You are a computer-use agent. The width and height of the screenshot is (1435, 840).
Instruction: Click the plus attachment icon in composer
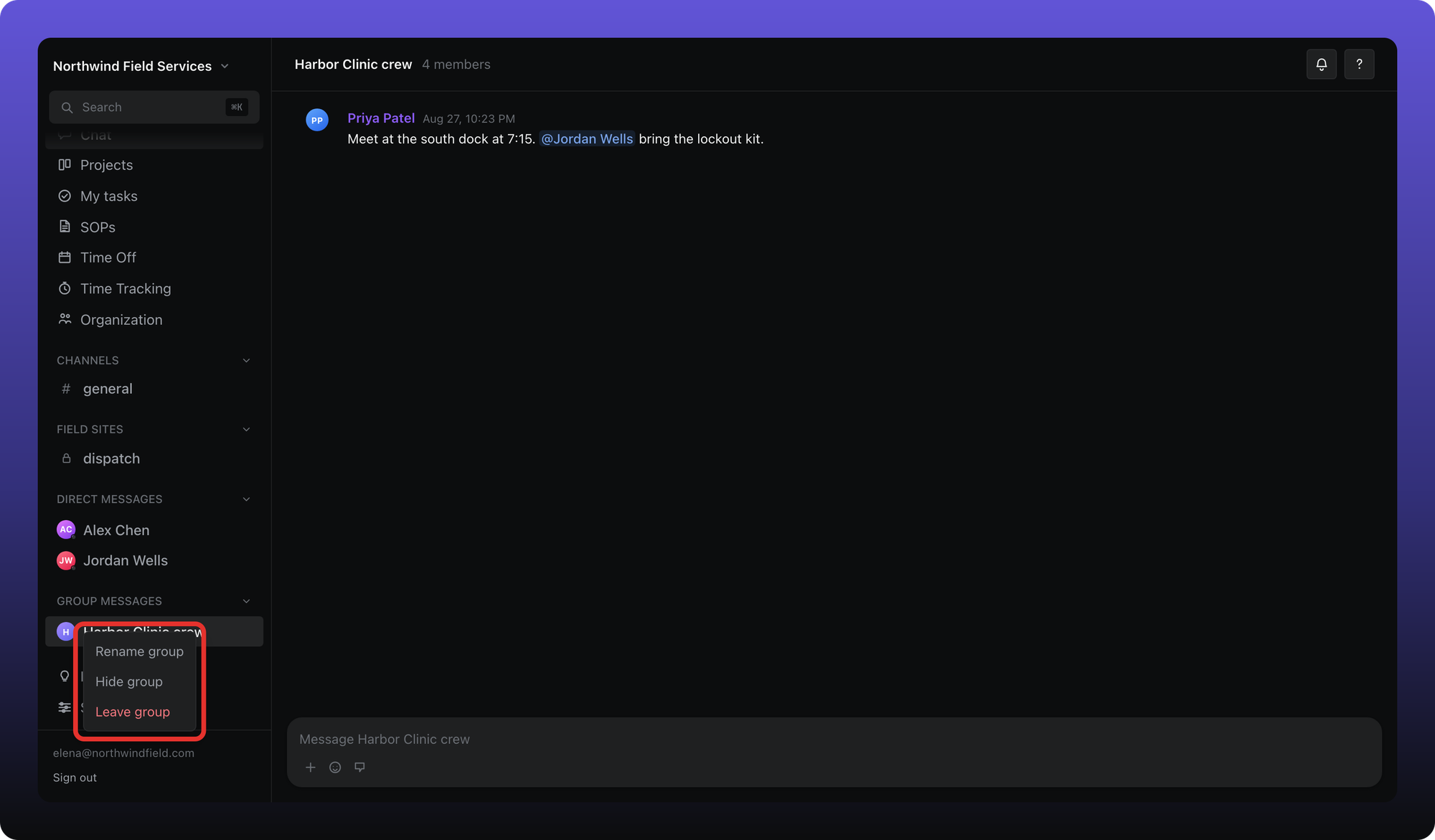(311, 768)
